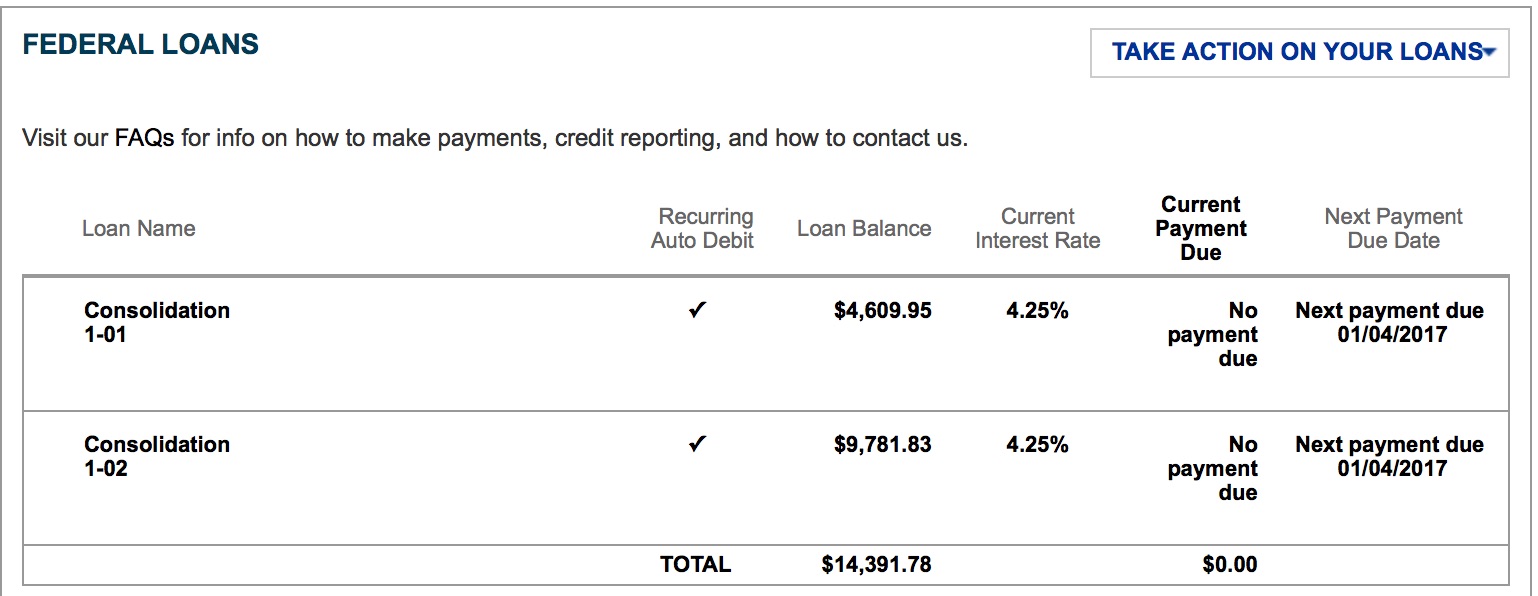Select the Consolidation 1-01 loan name

(157, 322)
